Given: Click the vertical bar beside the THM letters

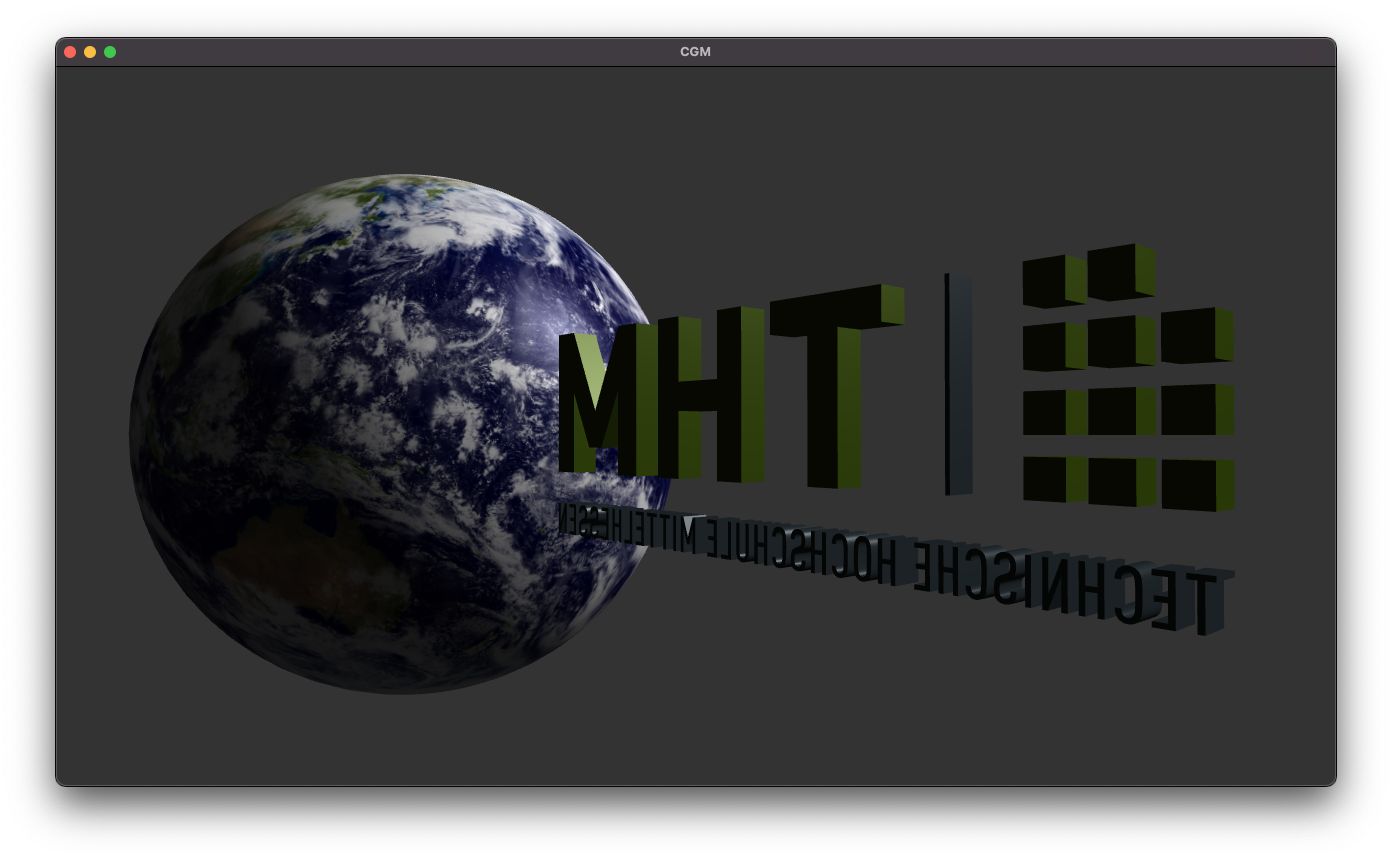Looking at the screenshot, I should coord(958,384).
